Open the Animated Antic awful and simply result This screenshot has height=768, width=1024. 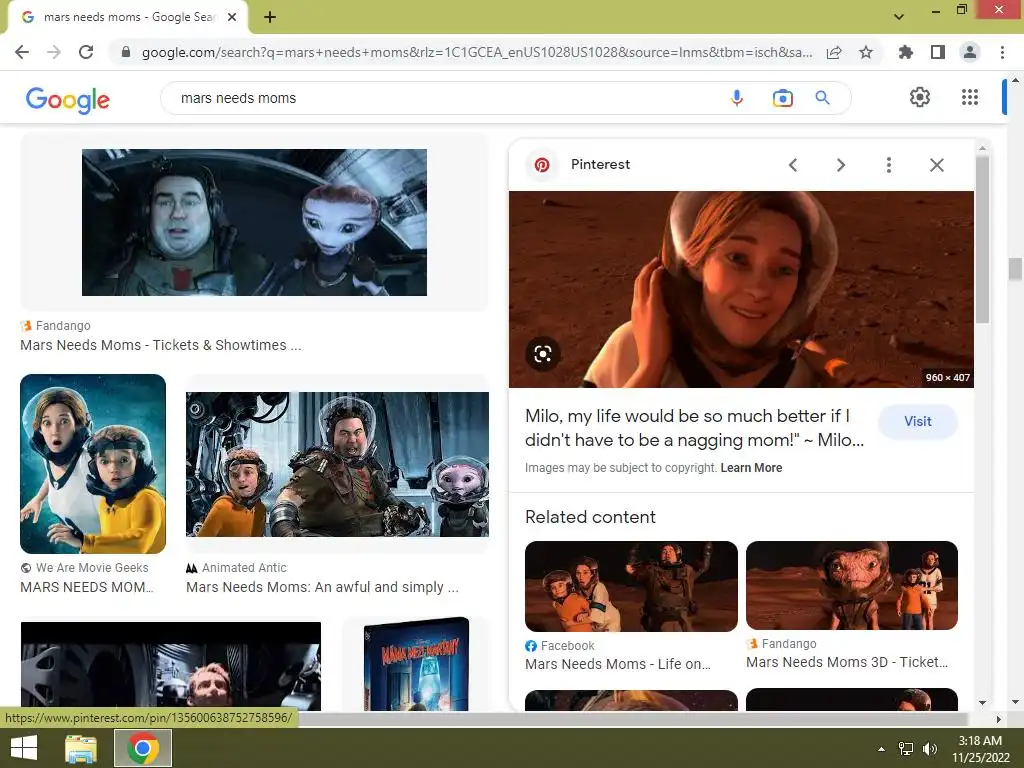point(322,587)
